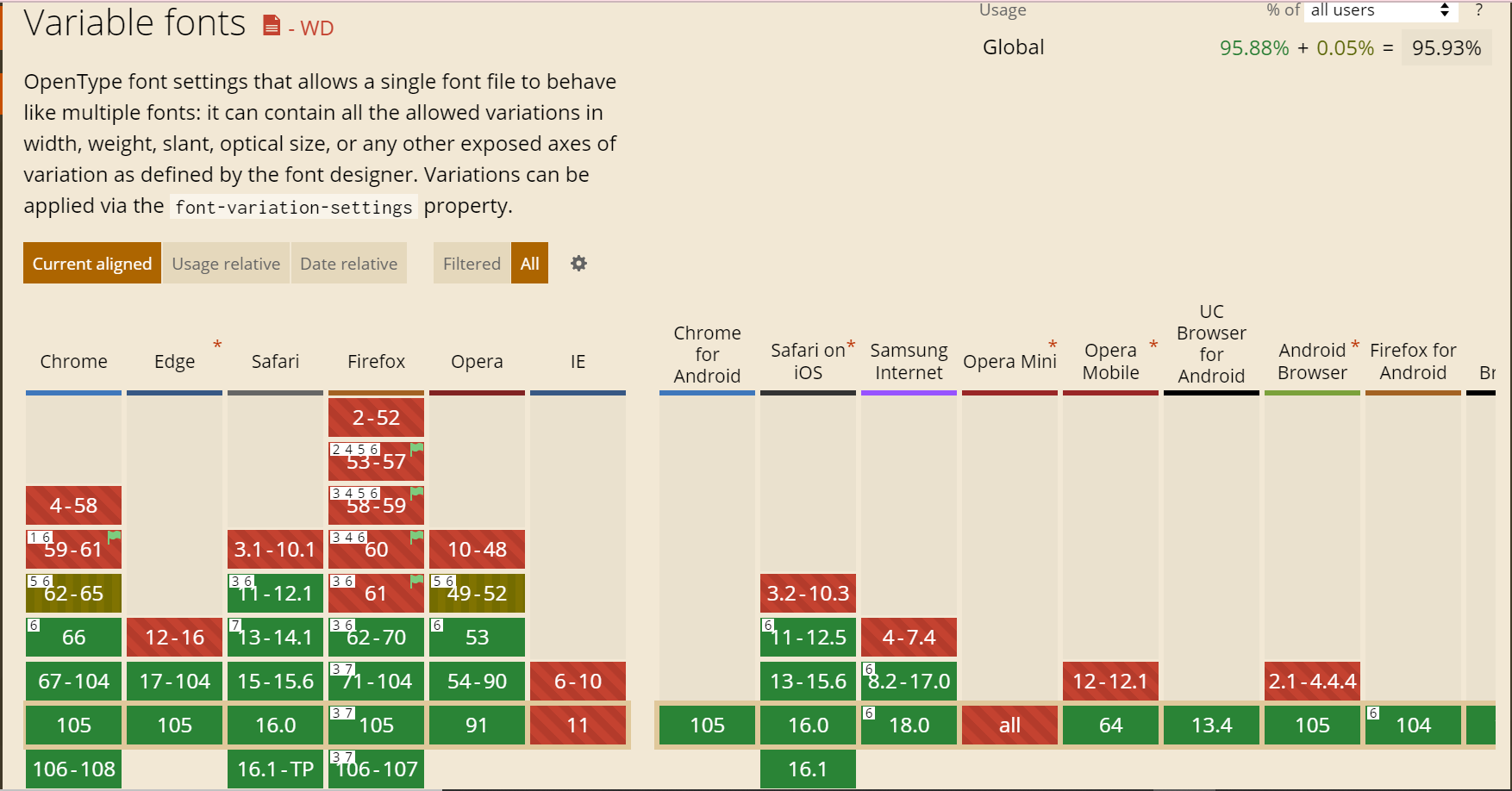
Task: Select Safari 13-14.1 version cell
Action: click(276, 638)
